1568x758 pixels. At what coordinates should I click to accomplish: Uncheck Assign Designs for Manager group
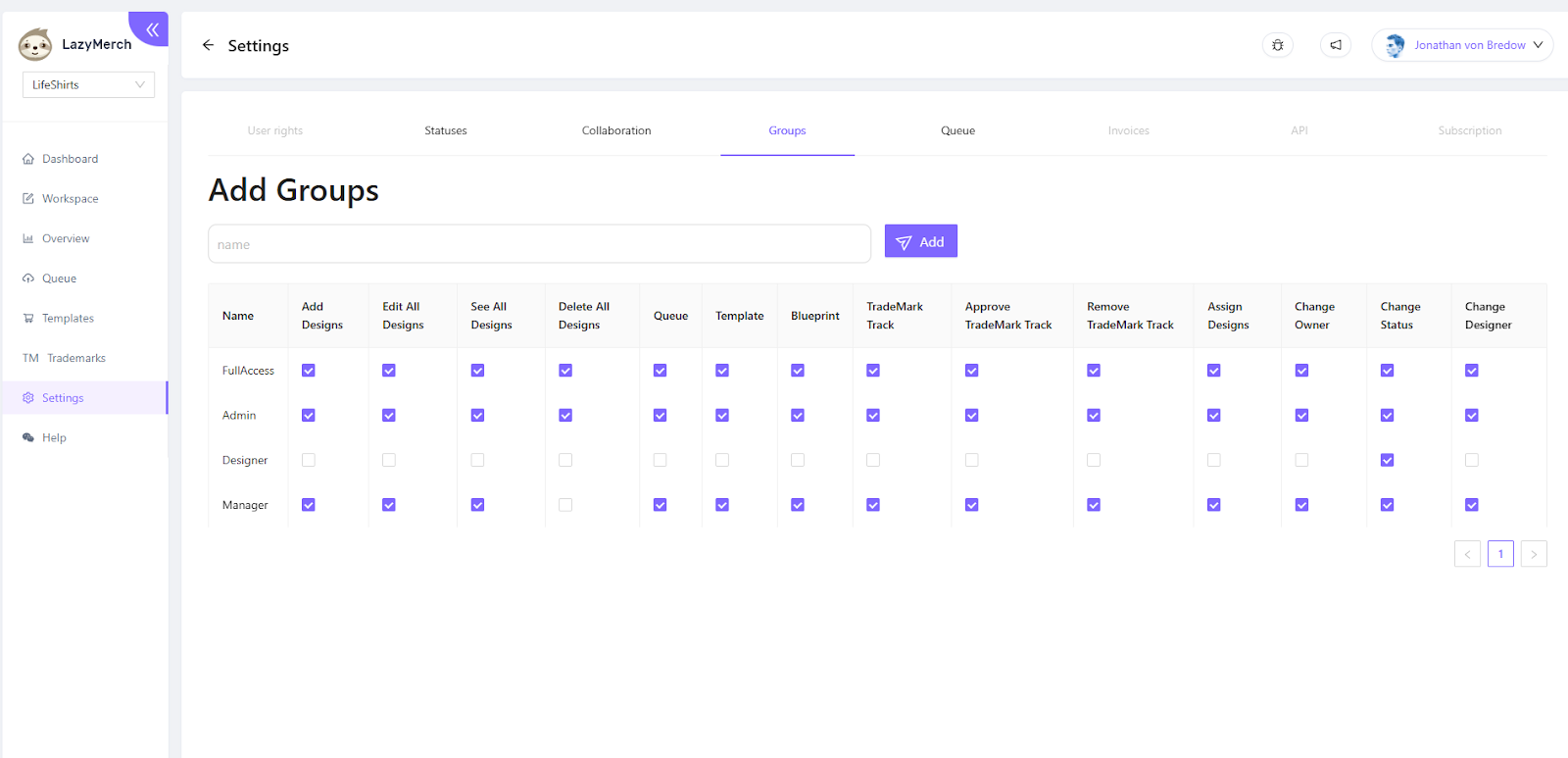(1214, 505)
